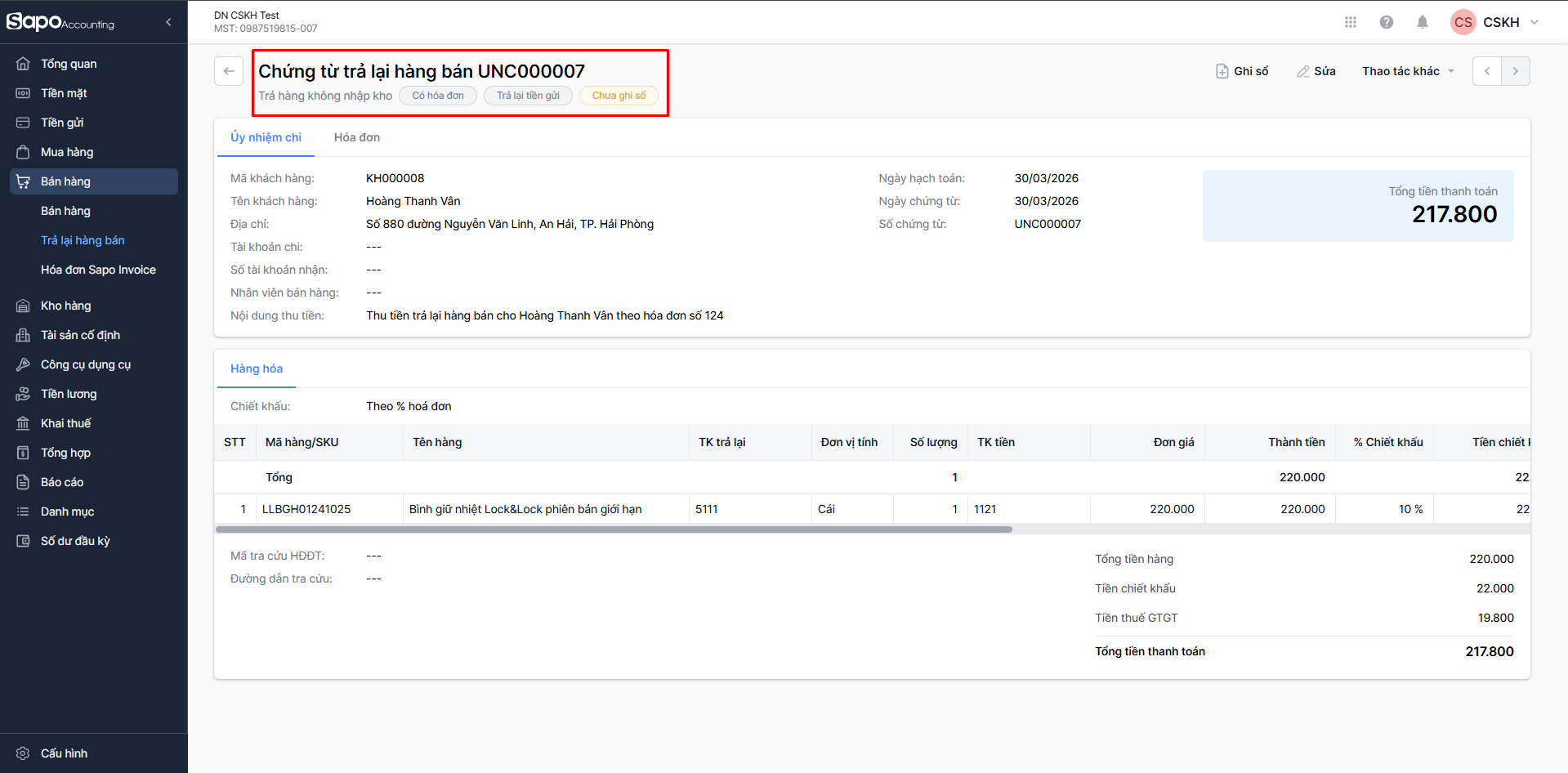
Task: Open the CSKH account dropdown arrow
Action: (x=1534, y=22)
